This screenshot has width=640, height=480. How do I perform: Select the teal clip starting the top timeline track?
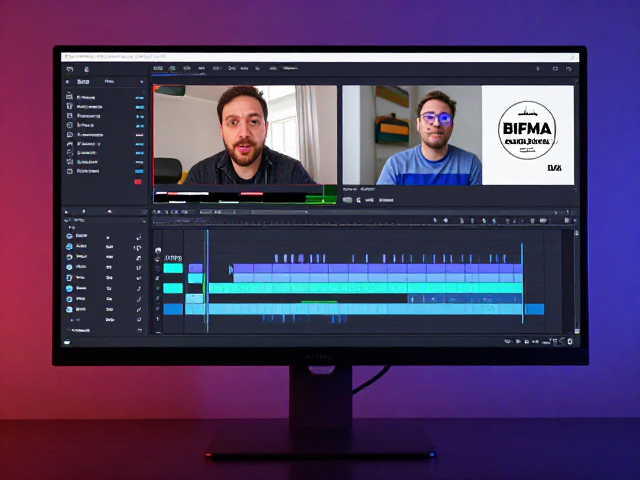tap(173, 268)
